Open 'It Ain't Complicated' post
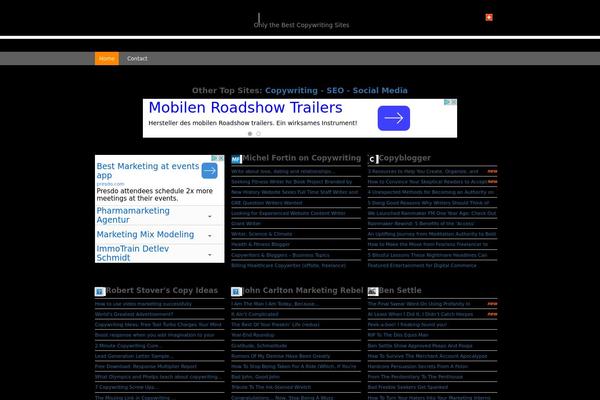The image size is (600, 400). pos(255,314)
